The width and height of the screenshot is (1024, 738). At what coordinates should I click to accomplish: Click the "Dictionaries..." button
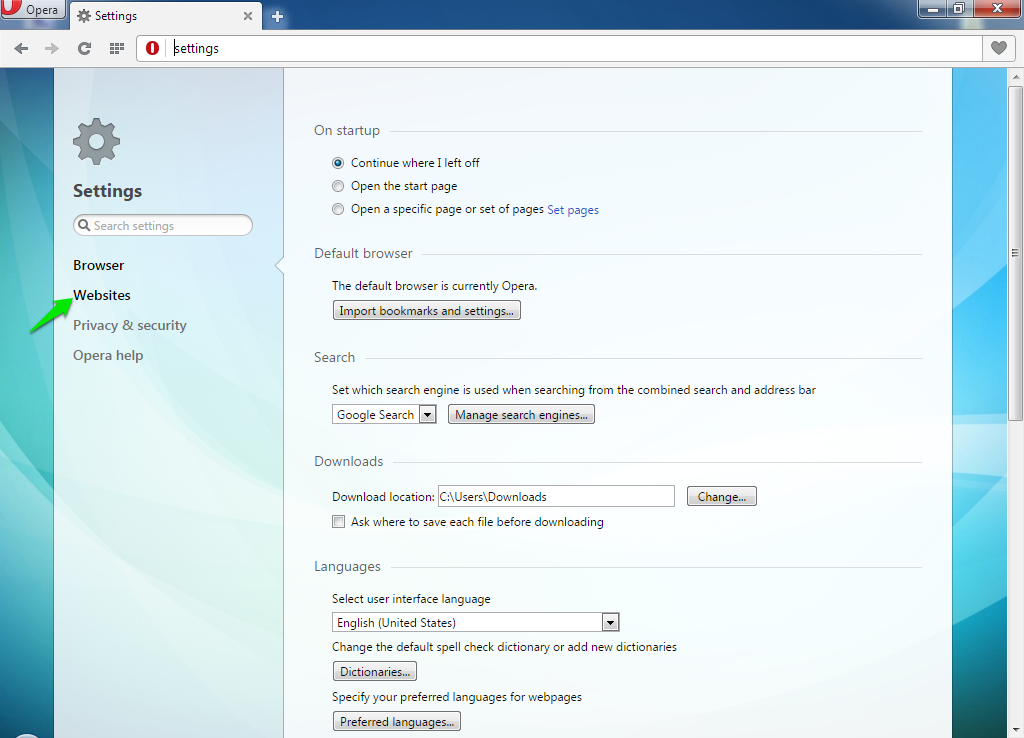tap(374, 671)
